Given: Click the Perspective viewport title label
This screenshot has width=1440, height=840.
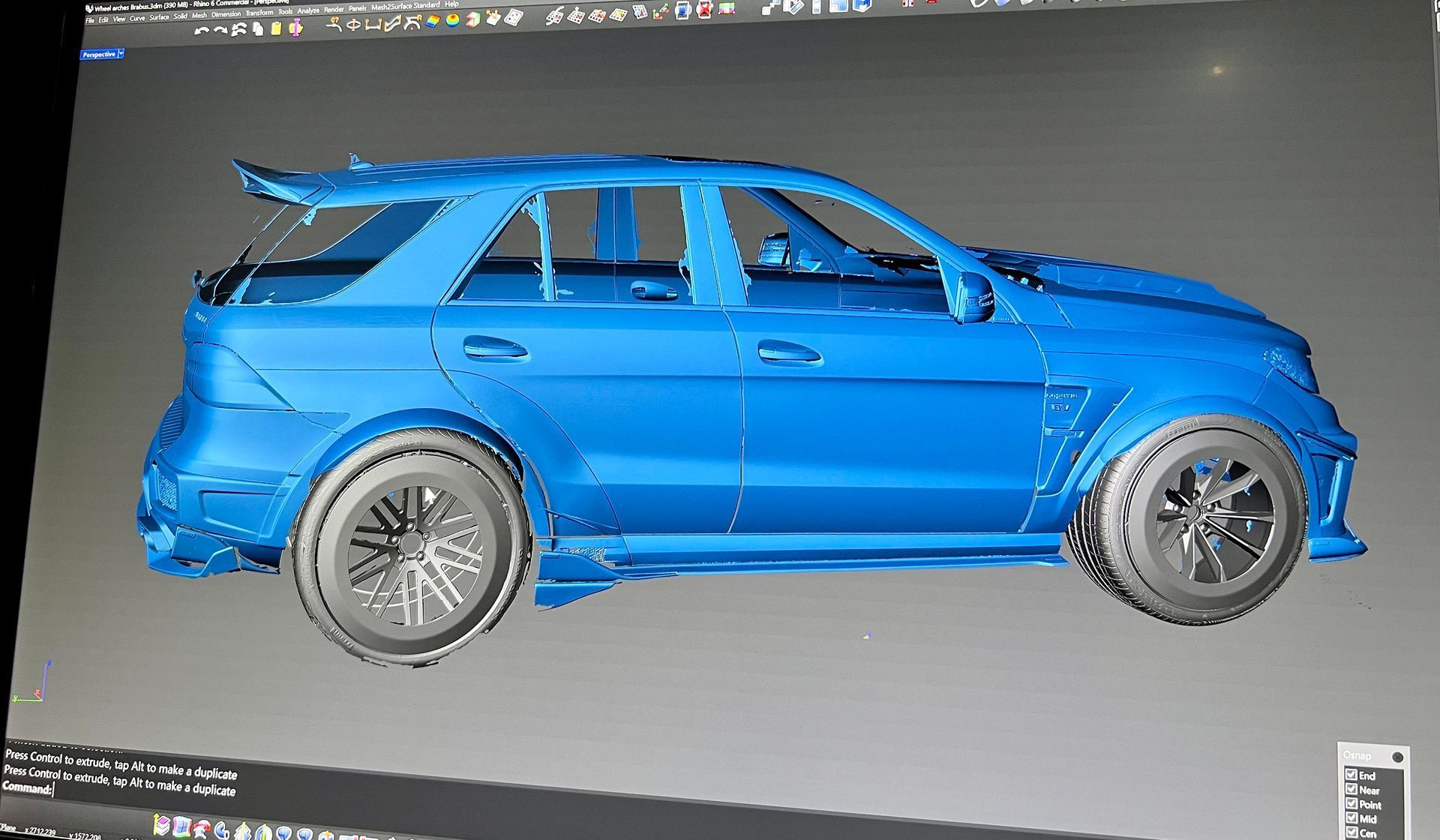Looking at the screenshot, I should pos(99,54).
